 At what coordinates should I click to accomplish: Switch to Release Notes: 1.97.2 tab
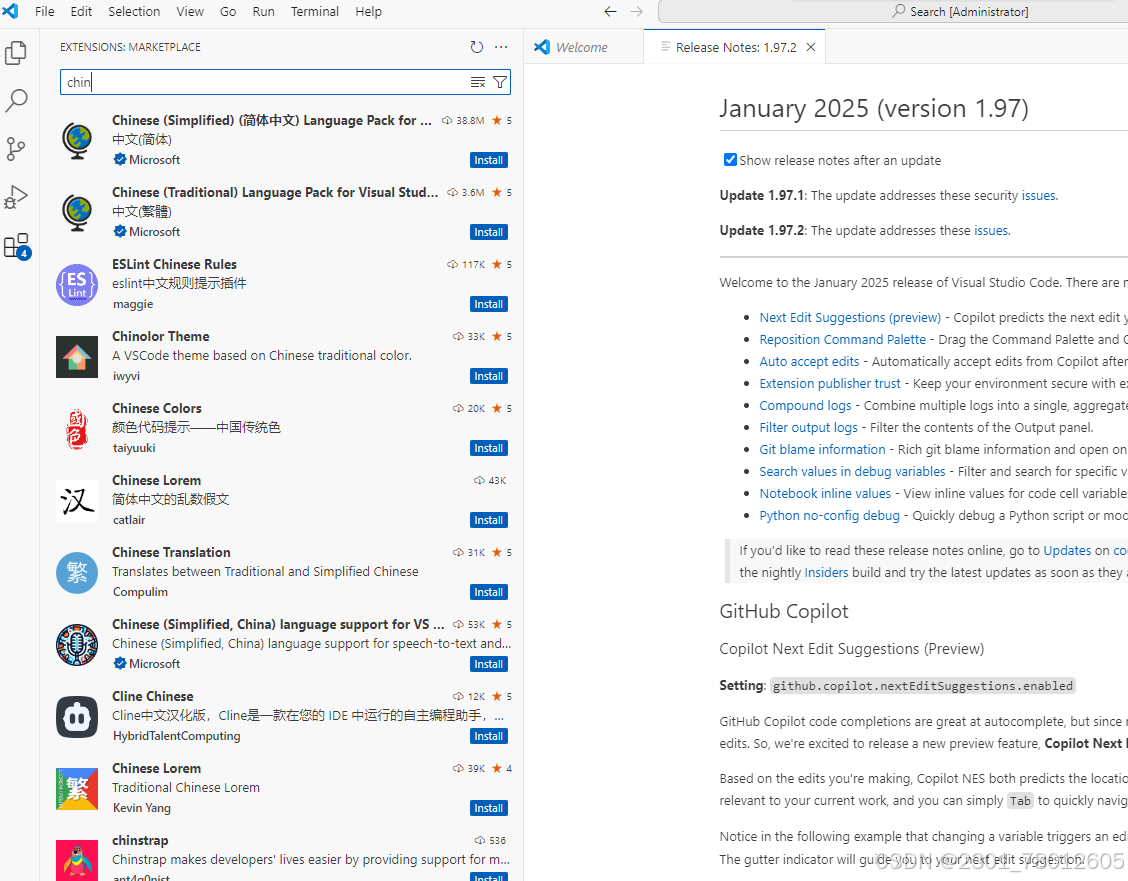[x=735, y=47]
